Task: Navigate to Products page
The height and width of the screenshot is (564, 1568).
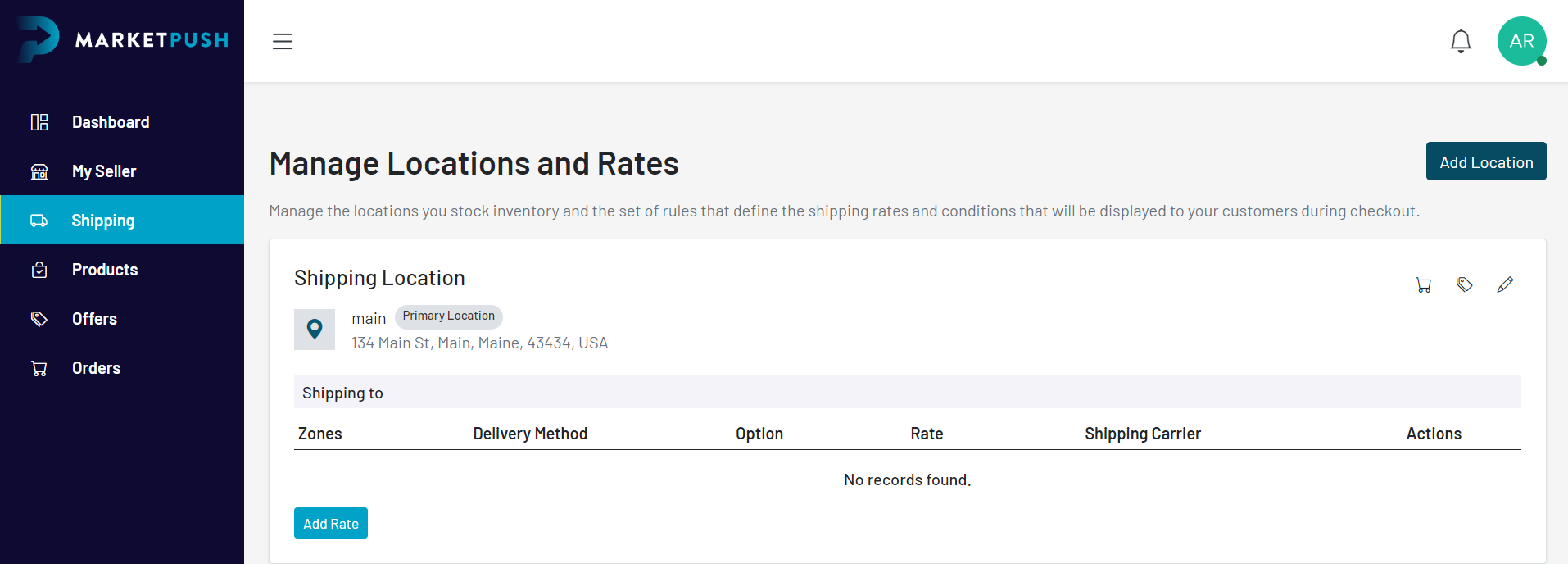Action: coord(105,270)
